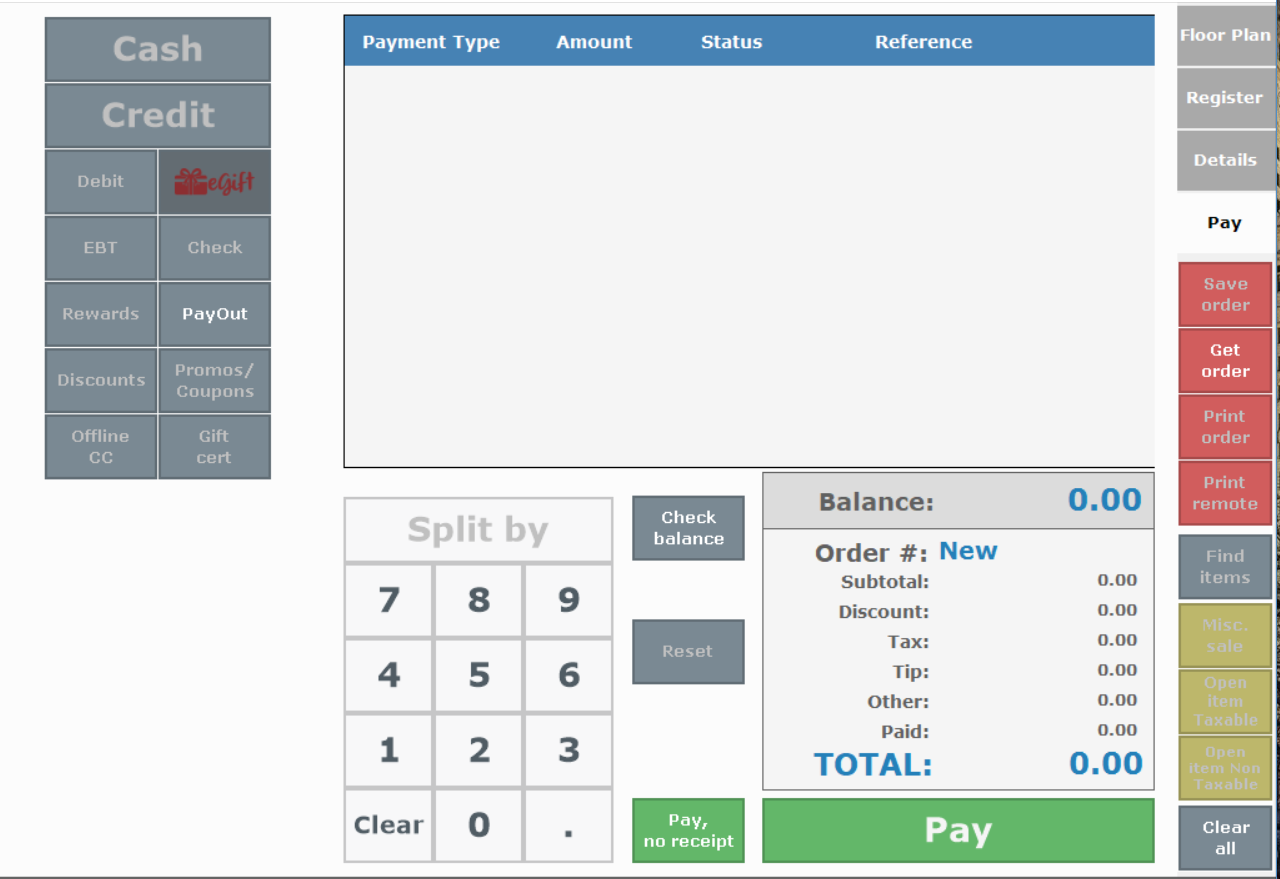
Task: Tap keypad digit 9
Action: coord(568,600)
